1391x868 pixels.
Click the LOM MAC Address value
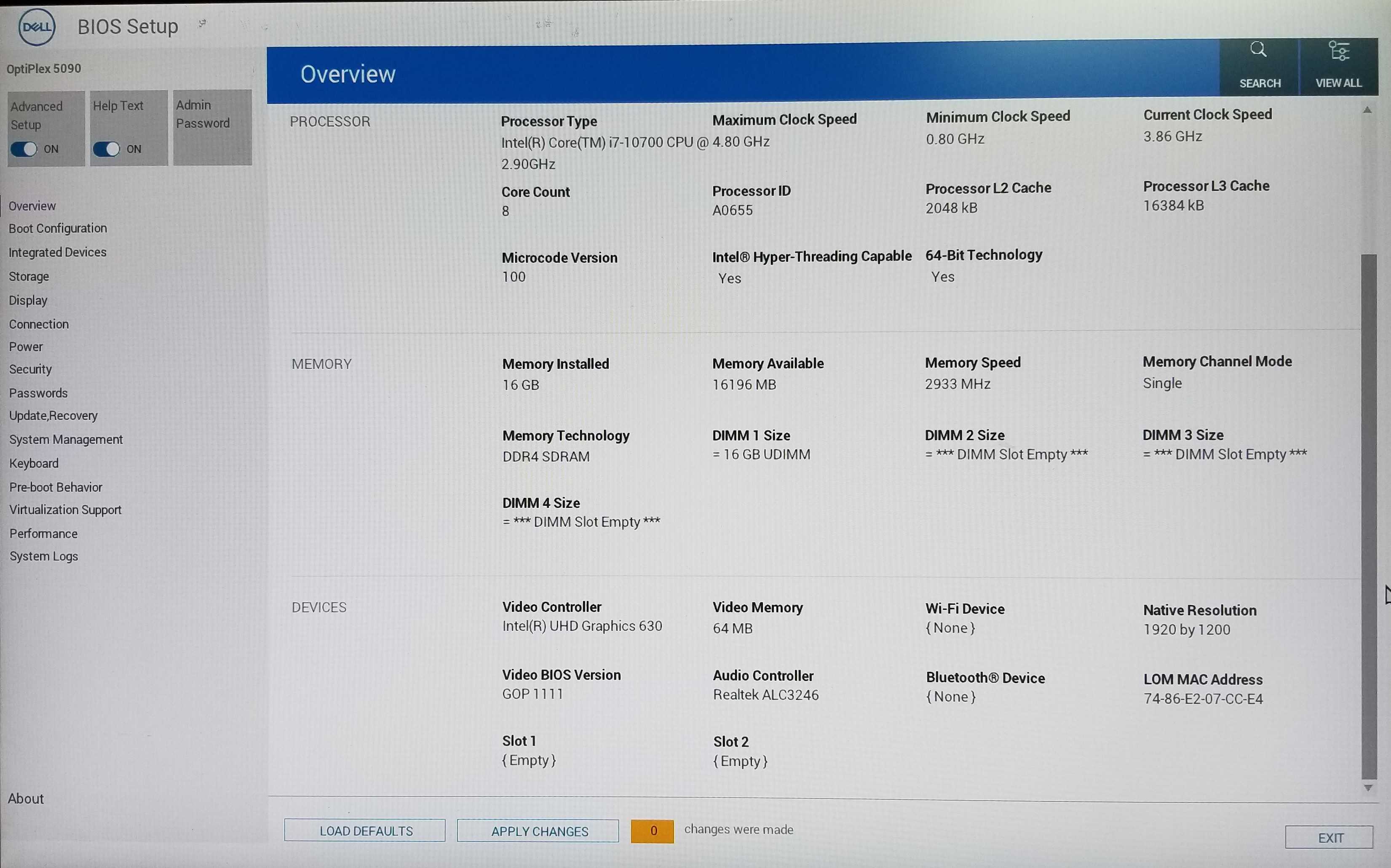pyautogui.click(x=1203, y=699)
